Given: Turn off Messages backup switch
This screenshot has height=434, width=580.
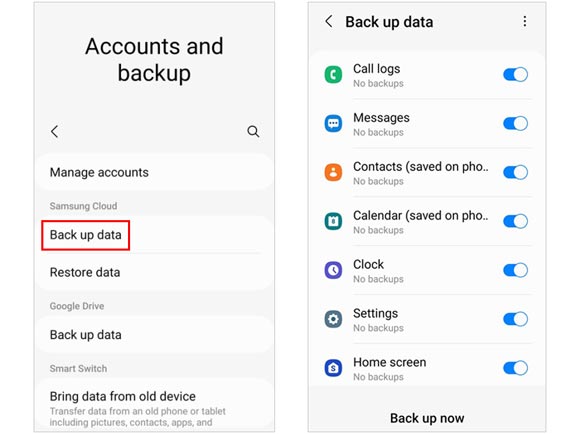Looking at the screenshot, I should click(515, 124).
